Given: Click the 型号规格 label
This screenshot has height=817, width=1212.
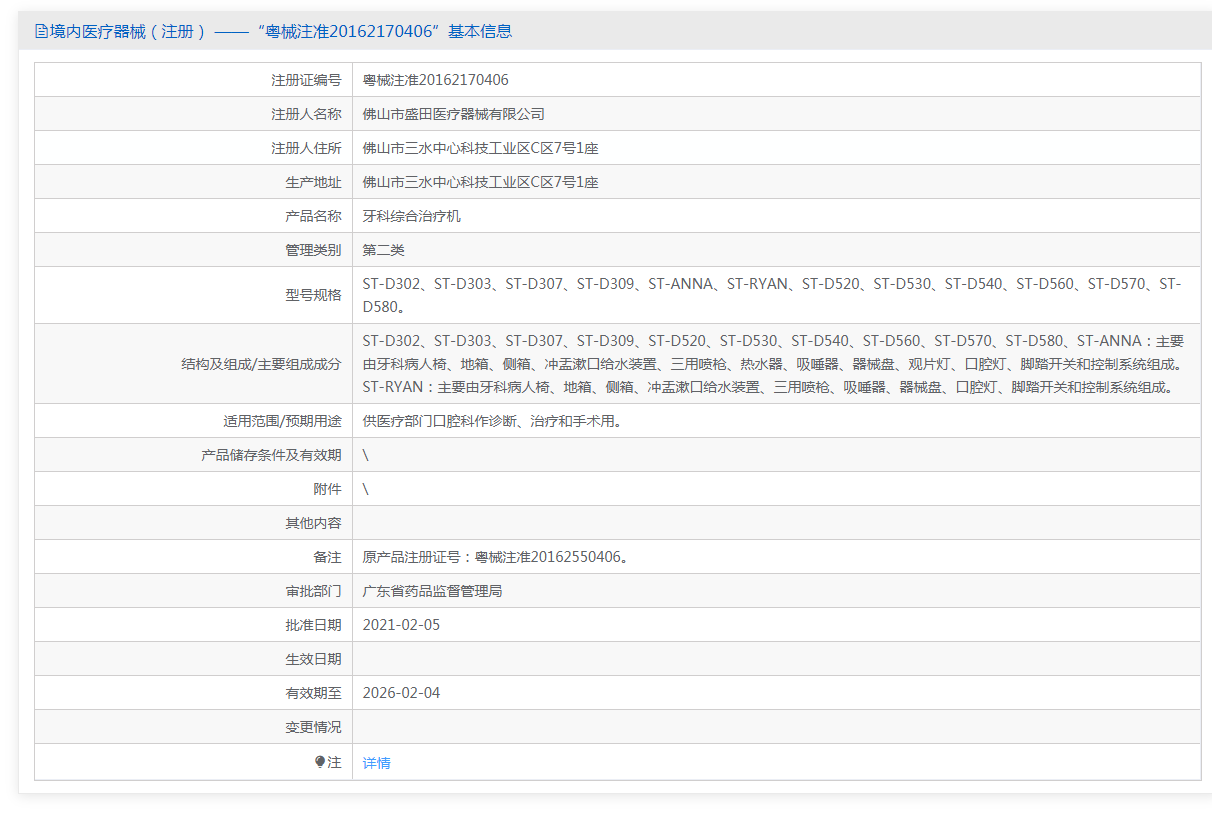Looking at the screenshot, I should pos(313,295).
